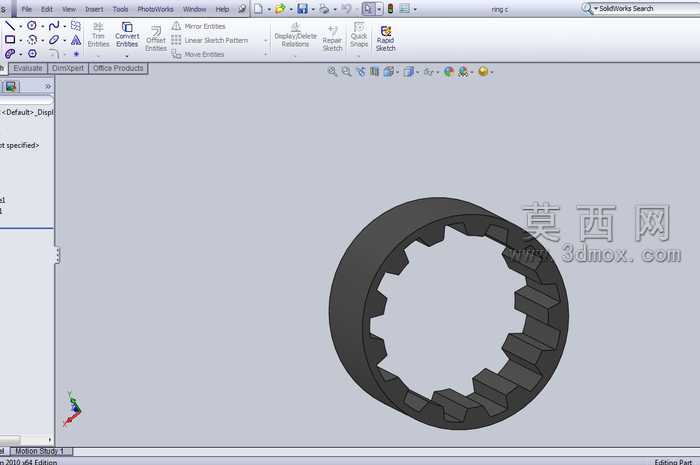Open the View Orientation dropdown
The image size is (700, 465).
click(x=389, y=71)
